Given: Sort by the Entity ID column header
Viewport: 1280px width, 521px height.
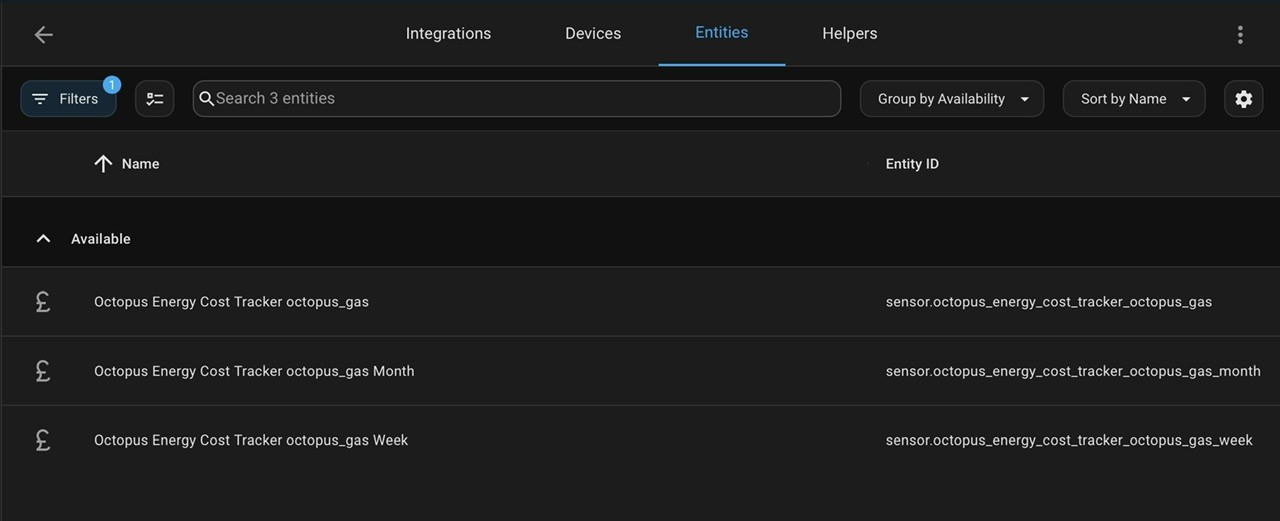Looking at the screenshot, I should coord(912,164).
